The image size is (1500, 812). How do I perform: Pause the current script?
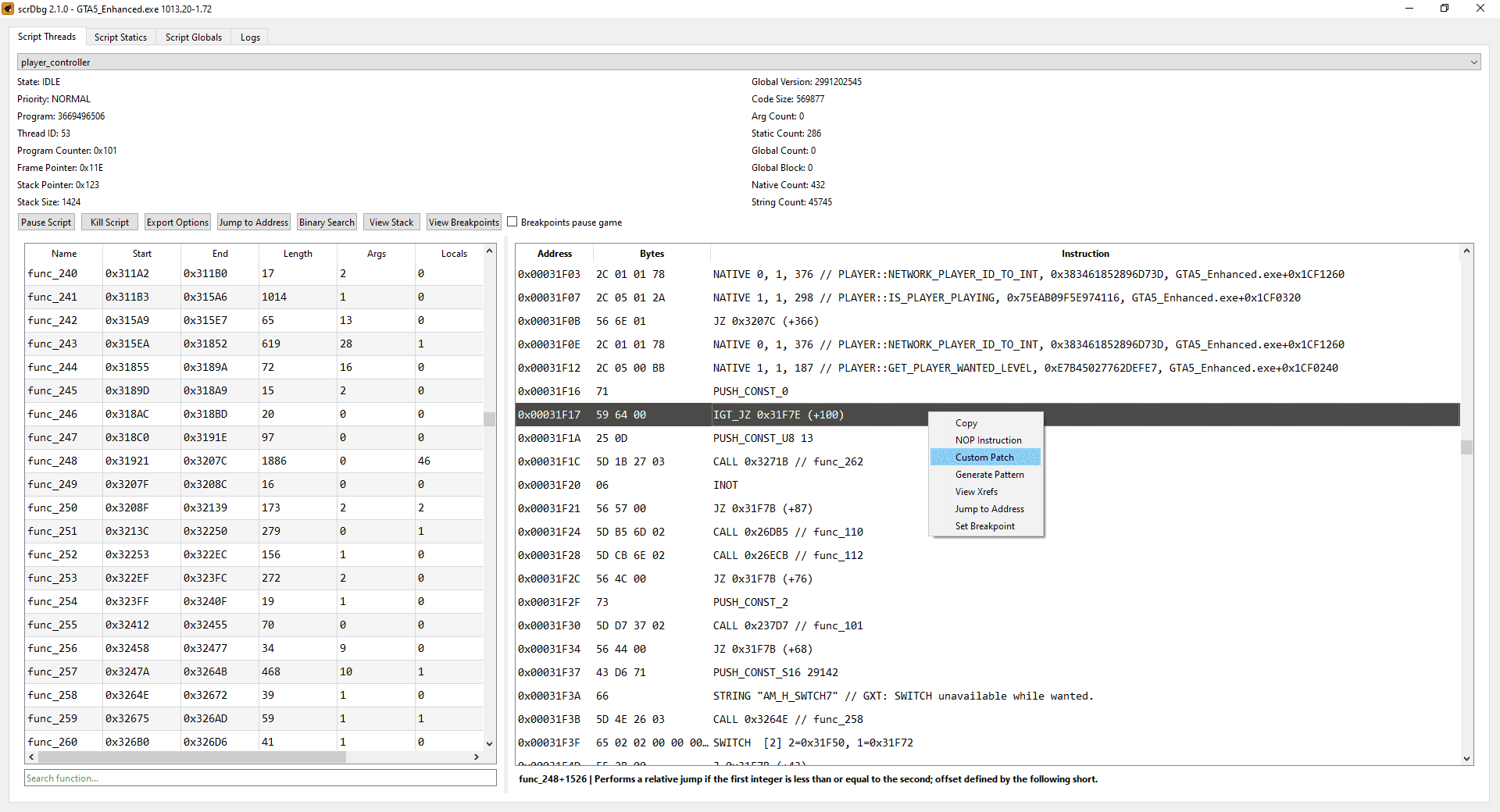pyautogui.click(x=45, y=222)
